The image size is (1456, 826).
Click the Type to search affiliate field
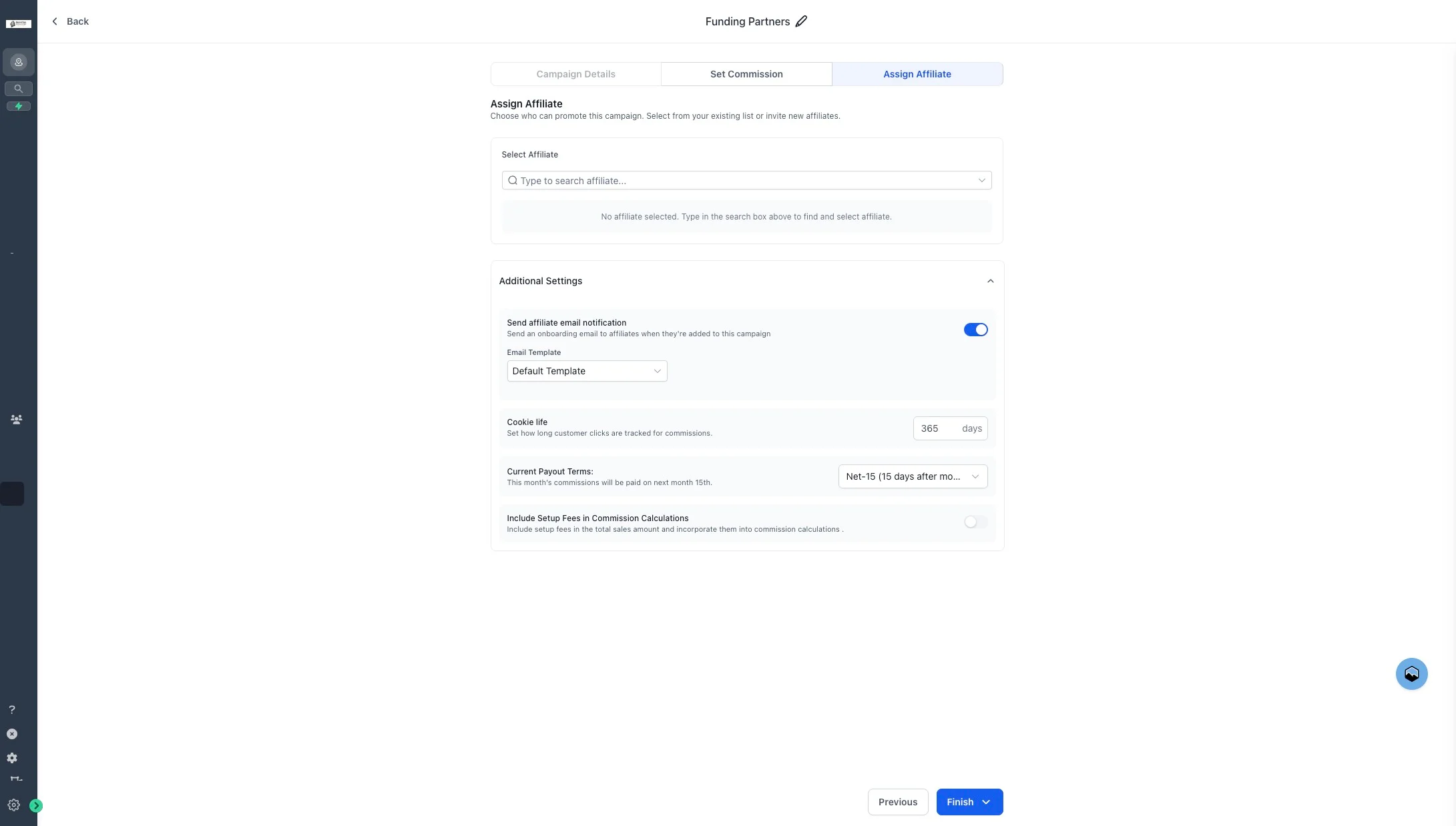tap(746, 180)
